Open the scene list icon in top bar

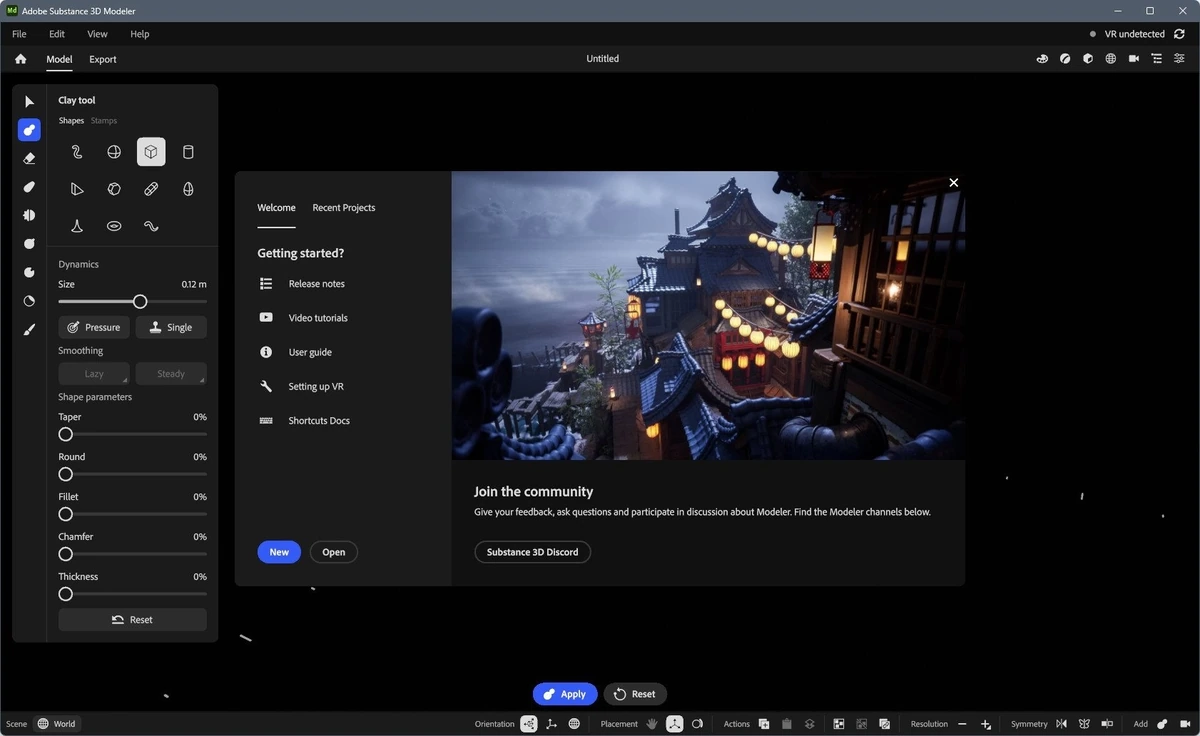click(1157, 59)
